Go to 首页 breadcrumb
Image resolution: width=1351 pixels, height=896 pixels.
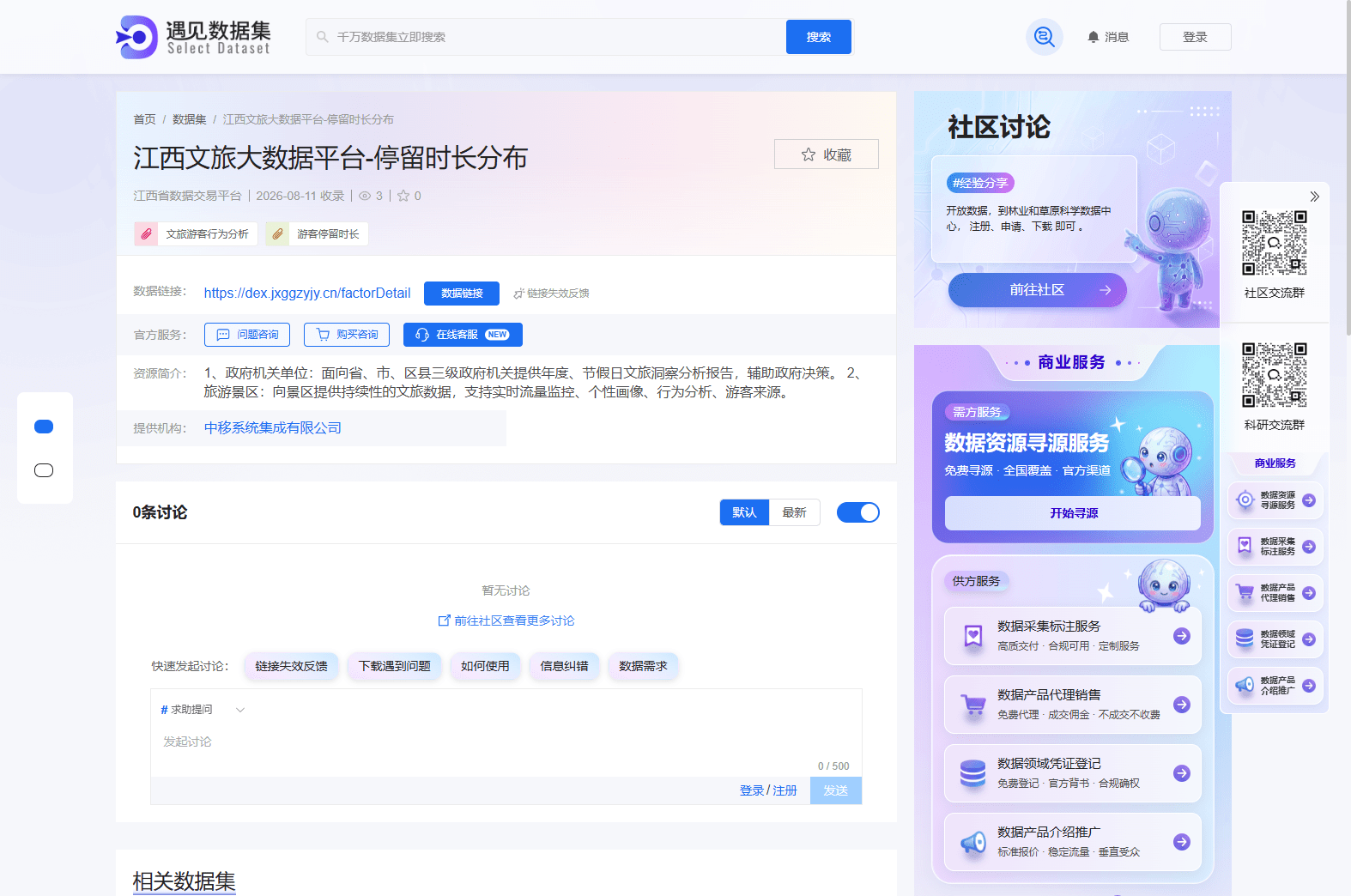point(144,119)
